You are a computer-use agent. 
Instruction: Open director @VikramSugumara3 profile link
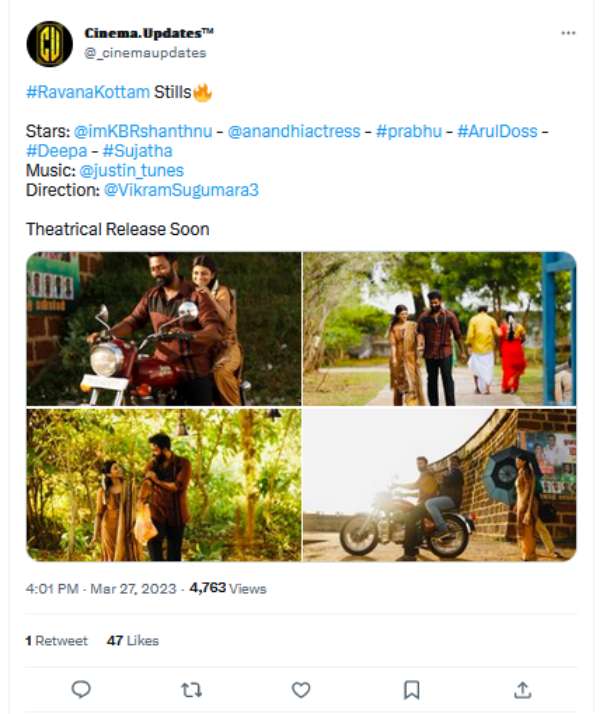(x=181, y=189)
